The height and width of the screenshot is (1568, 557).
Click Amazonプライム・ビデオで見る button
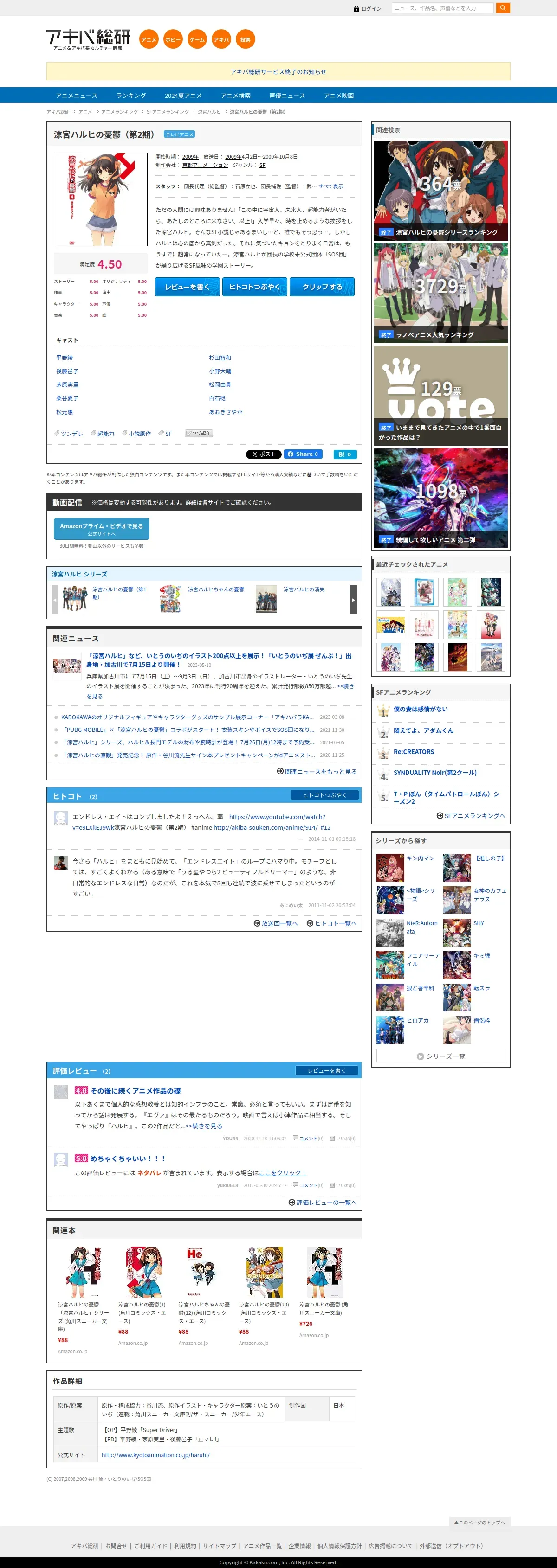click(x=101, y=528)
